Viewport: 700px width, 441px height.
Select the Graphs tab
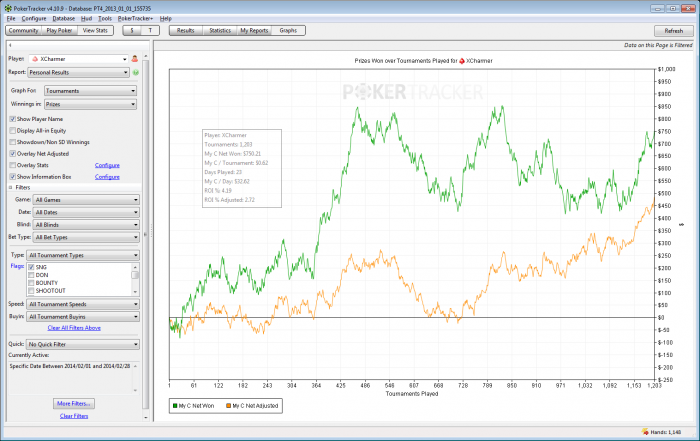click(288, 30)
